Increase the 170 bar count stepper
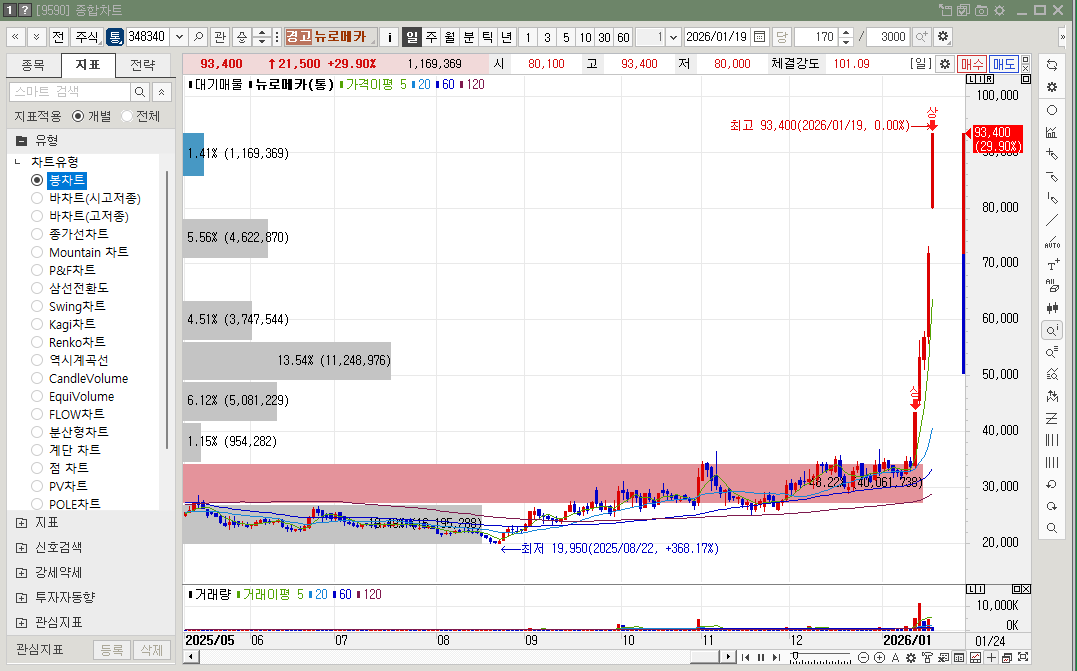 (846, 32)
